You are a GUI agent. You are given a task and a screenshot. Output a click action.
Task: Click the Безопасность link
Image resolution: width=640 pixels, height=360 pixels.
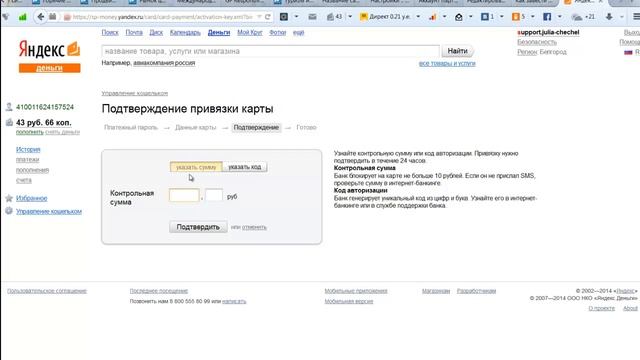coord(537,42)
